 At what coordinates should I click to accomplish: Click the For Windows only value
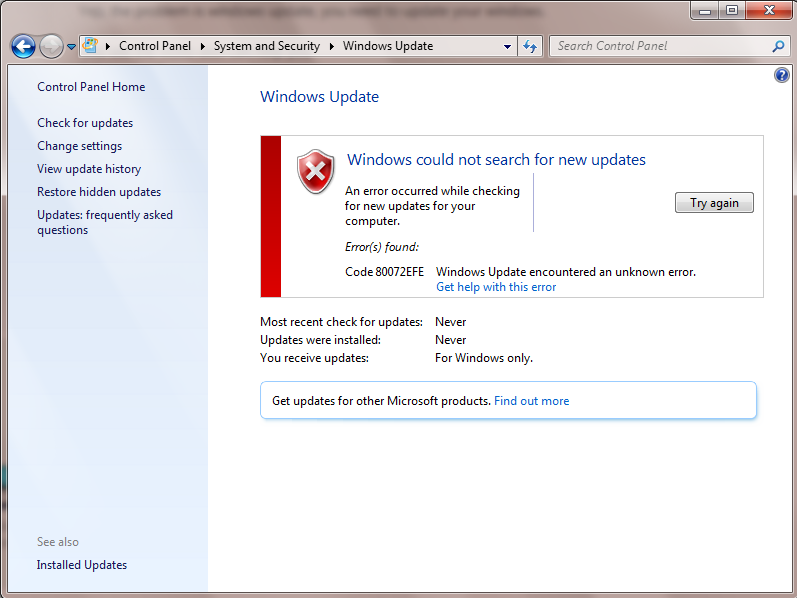(484, 358)
